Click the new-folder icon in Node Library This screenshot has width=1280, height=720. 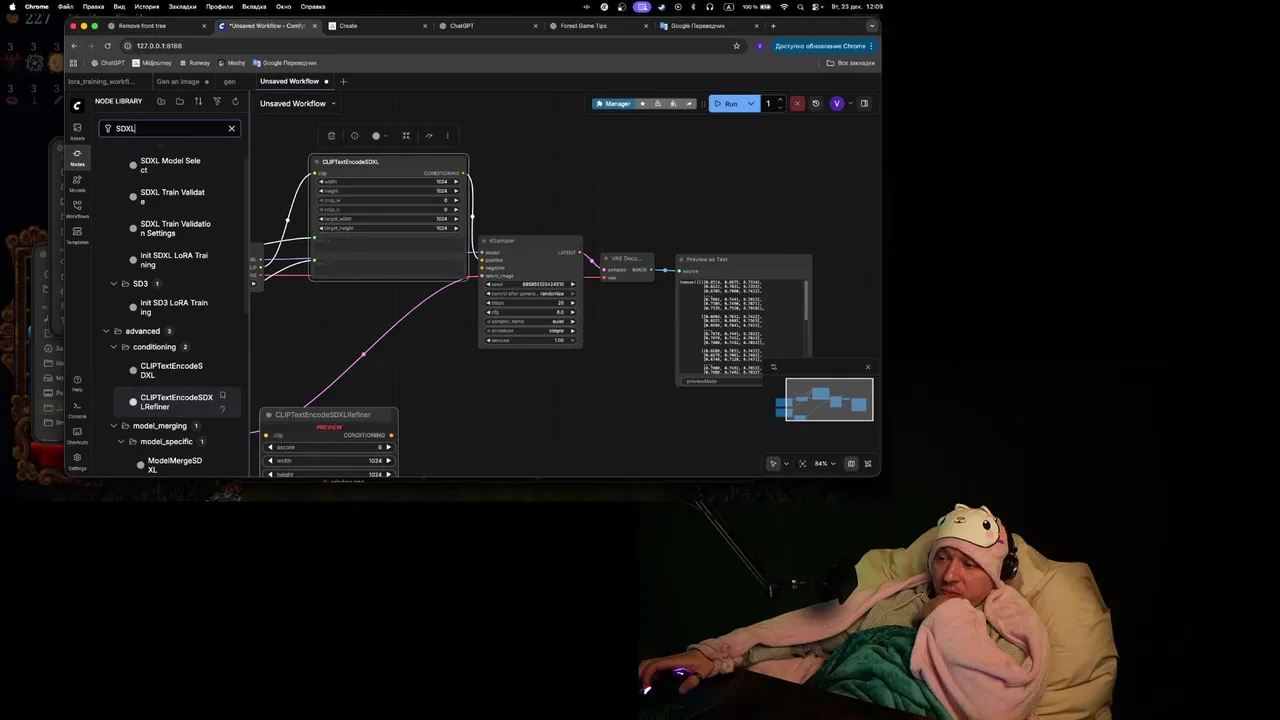[x=161, y=101]
